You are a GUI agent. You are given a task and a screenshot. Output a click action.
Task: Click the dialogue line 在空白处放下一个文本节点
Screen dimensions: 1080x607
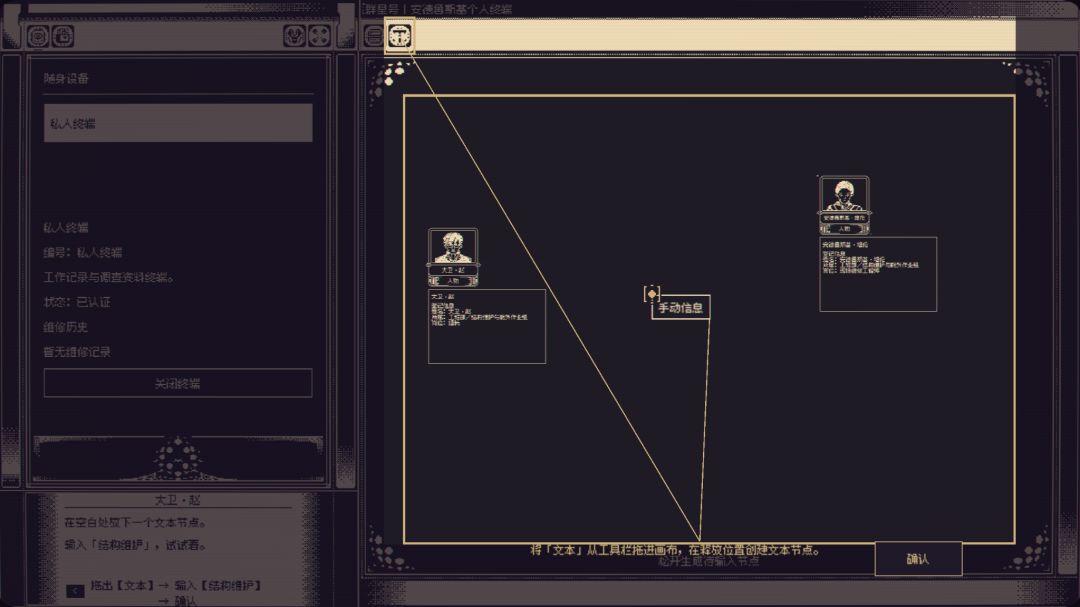[135, 522]
